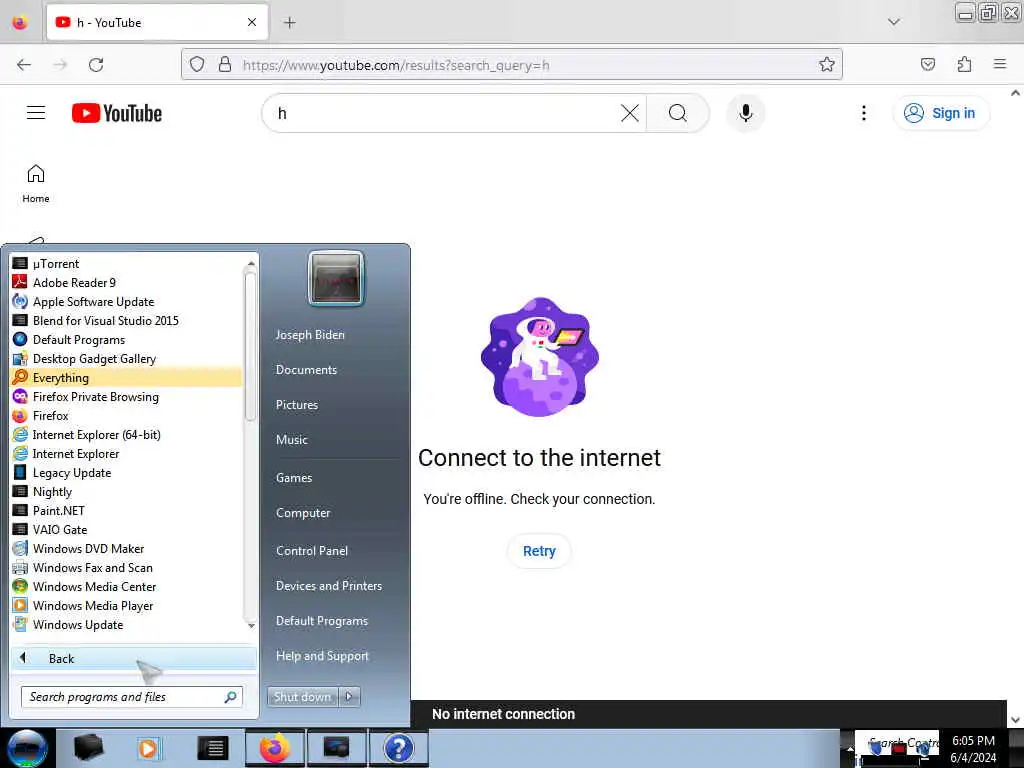
Task: Click the user account picture
Action: pos(336,278)
